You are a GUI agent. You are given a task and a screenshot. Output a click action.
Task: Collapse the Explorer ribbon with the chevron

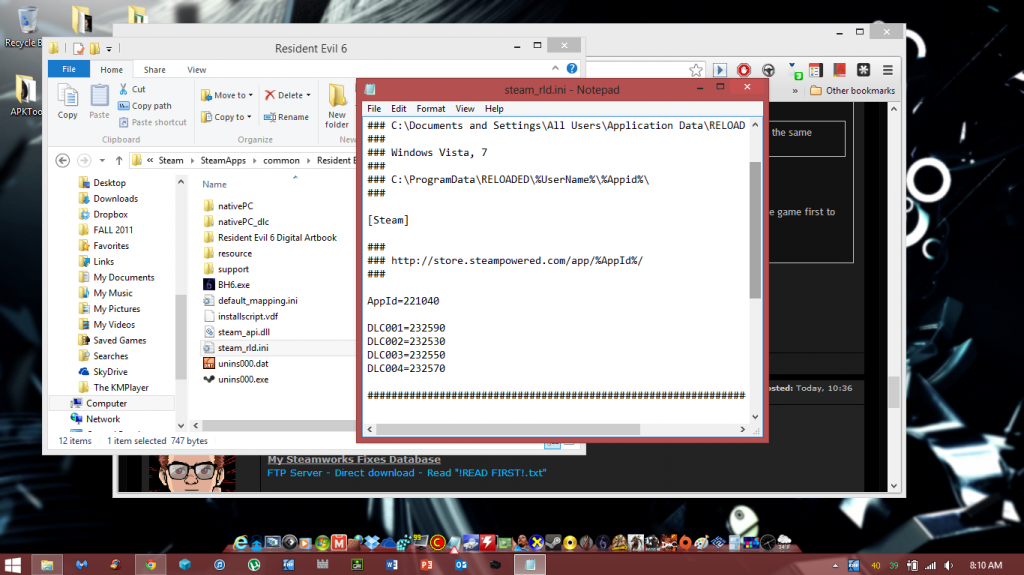[x=555, y=68]
